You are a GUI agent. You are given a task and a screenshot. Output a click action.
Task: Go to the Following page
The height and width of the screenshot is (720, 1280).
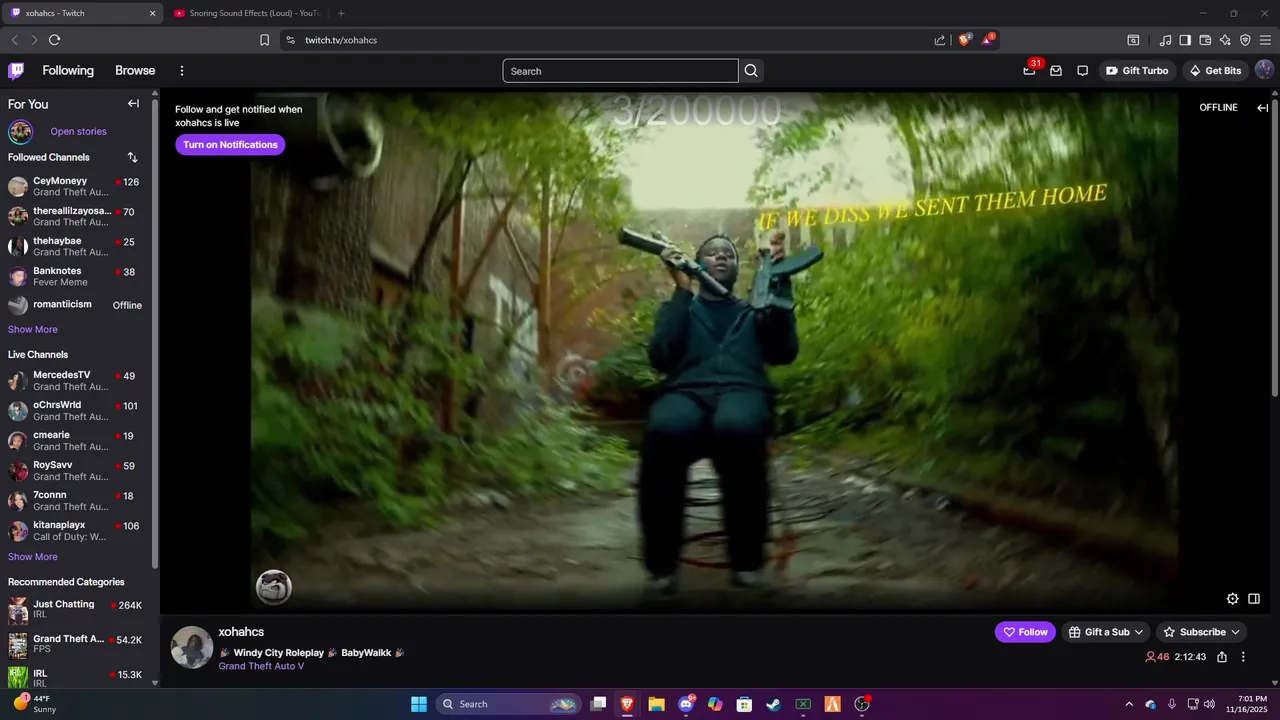tap(68, 71)
